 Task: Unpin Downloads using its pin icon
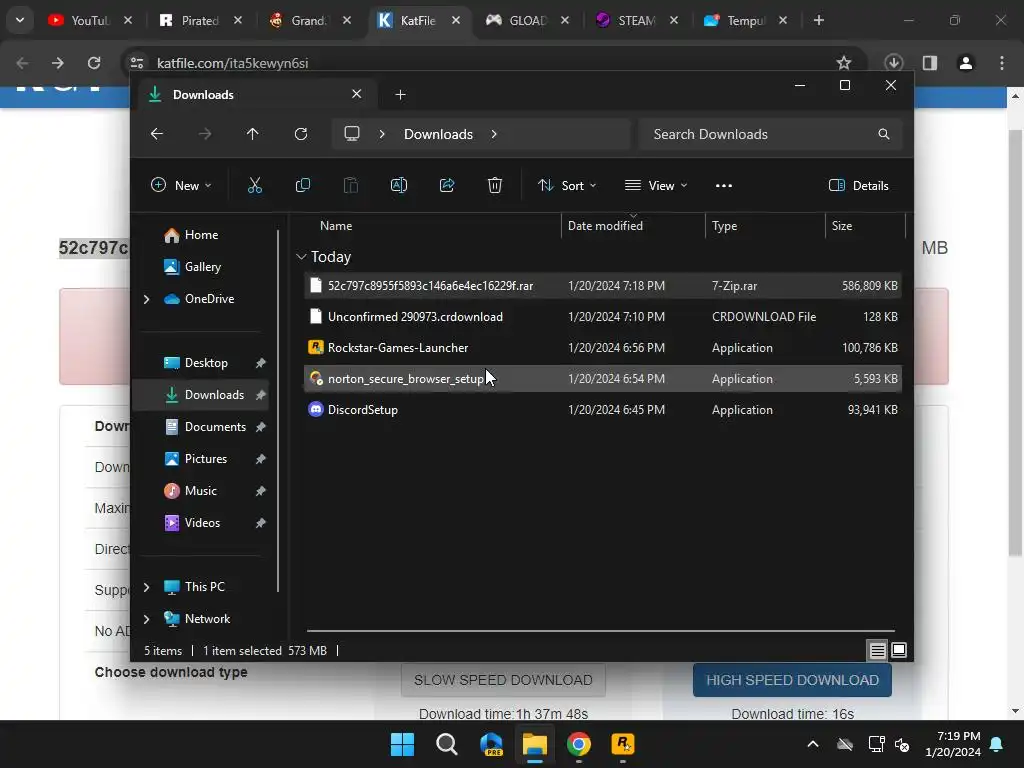pos(260,395)
